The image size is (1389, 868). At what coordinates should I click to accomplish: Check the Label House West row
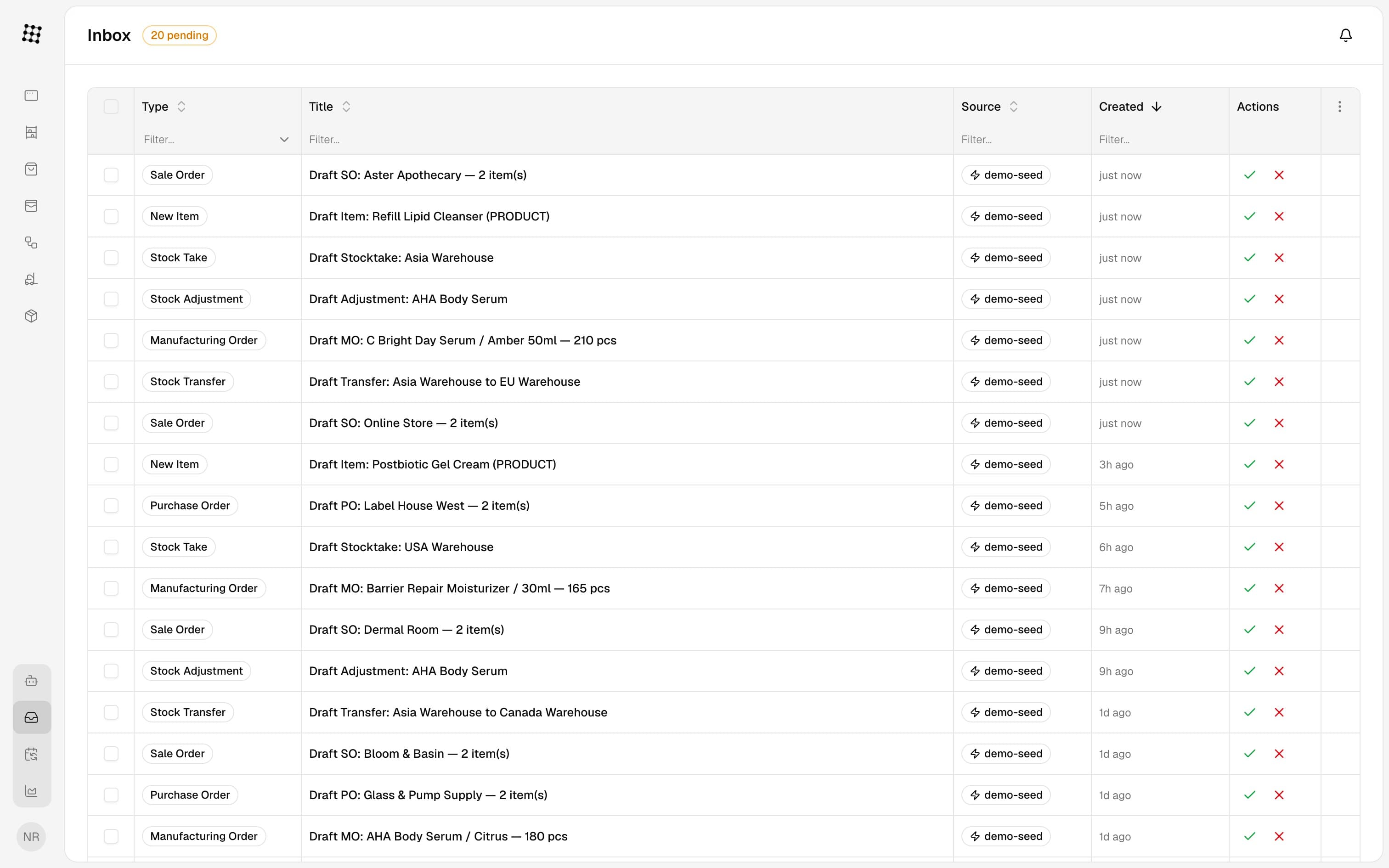(111, 506)
